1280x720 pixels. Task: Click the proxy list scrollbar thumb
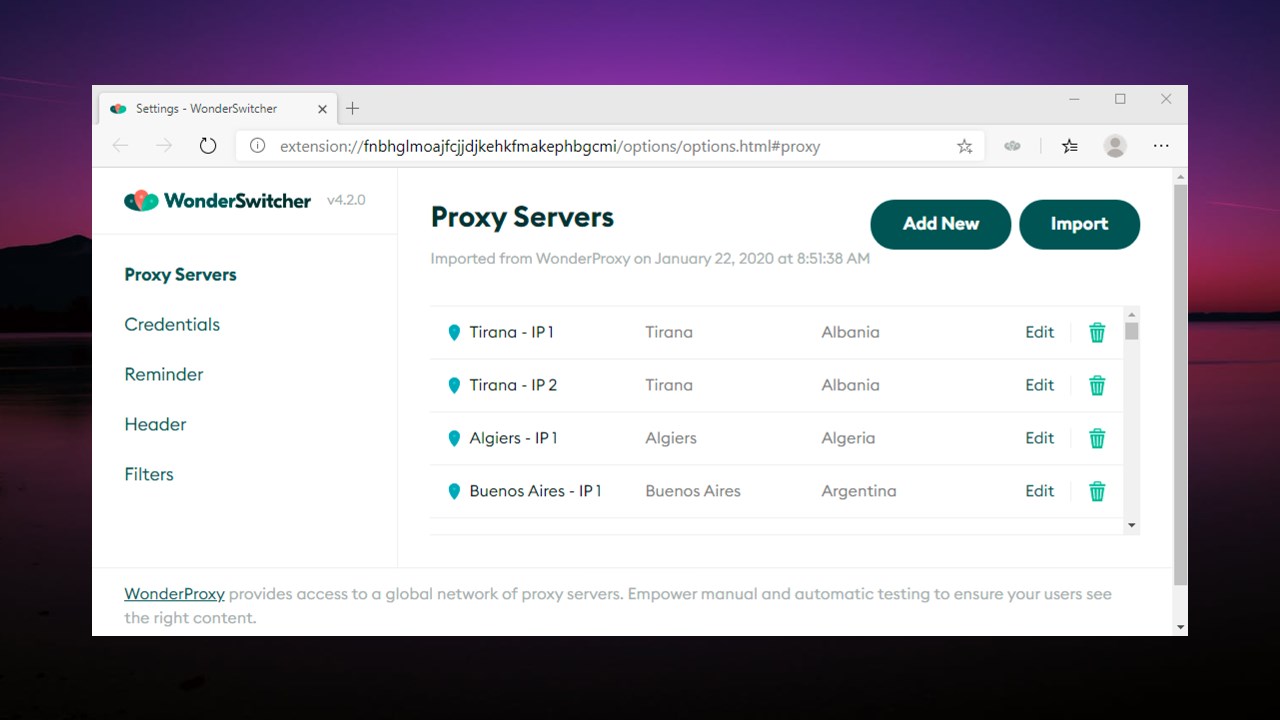[x=1131, y=331]
